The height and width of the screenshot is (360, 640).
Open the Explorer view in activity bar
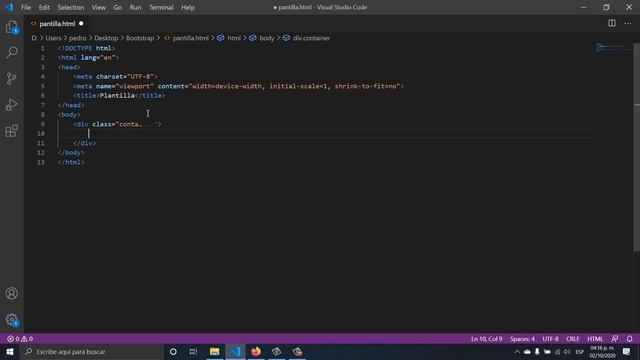click(11, 27)
